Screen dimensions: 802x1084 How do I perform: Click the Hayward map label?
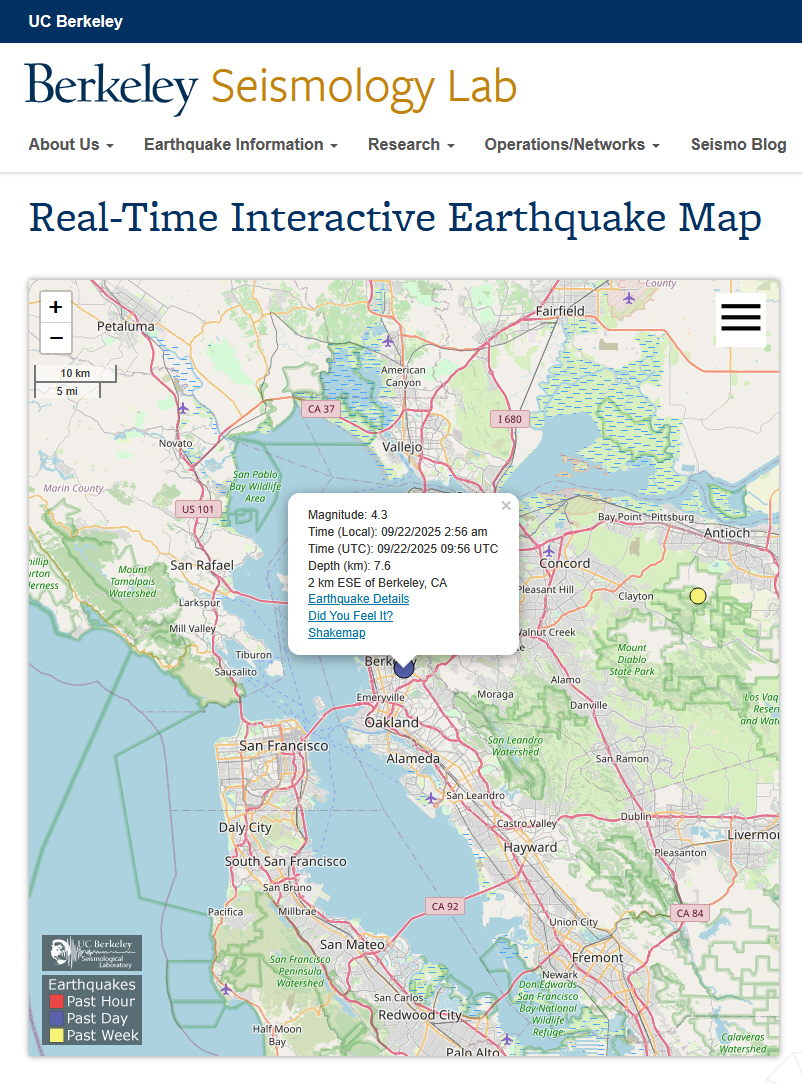530,847
